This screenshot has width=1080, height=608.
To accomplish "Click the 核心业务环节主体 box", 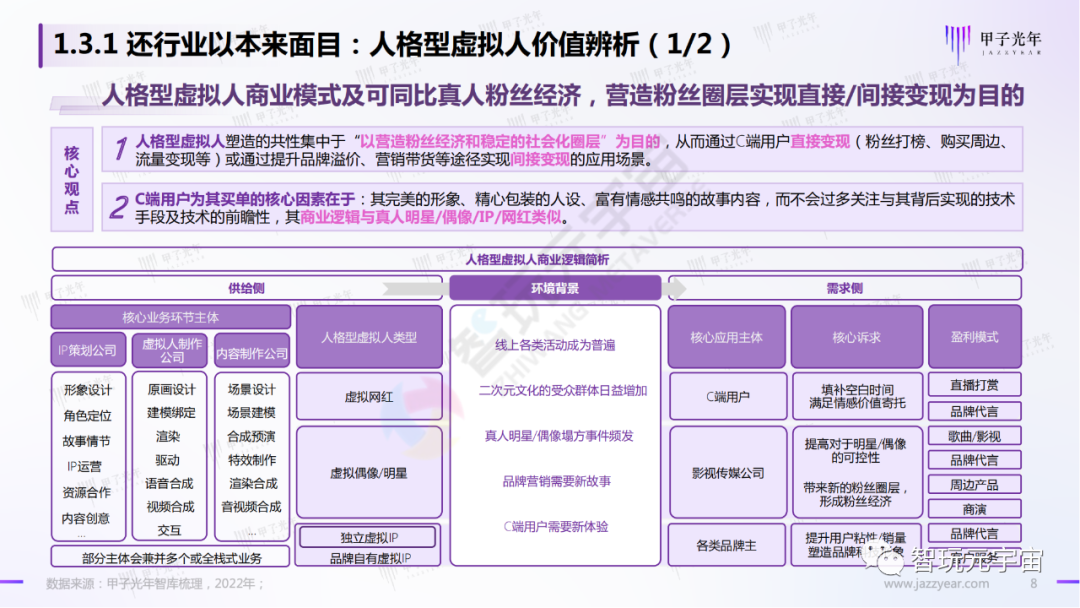I will coord(170,317).
